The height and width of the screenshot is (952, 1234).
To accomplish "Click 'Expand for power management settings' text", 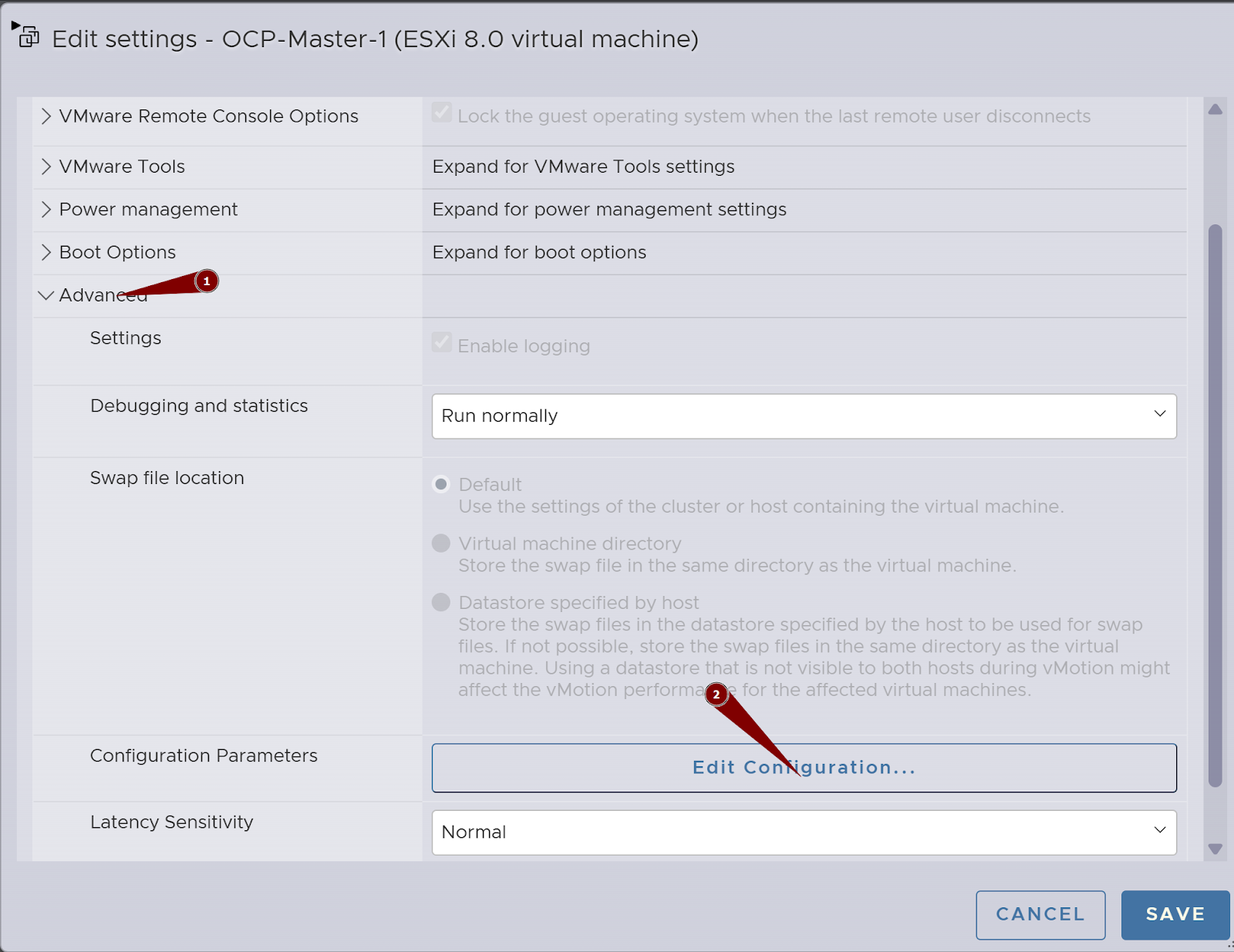I will pos(609,210).
